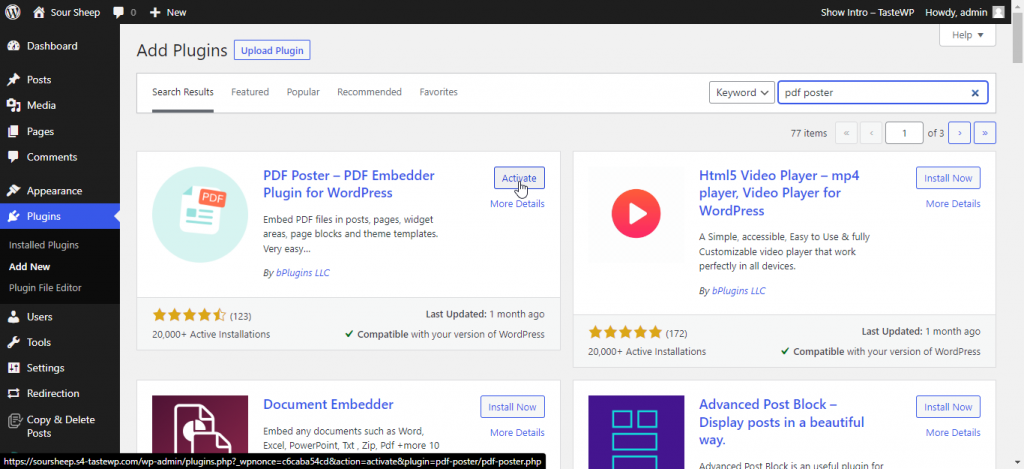Click the Media icon in sidebar
The width and height of the screenshot is (1024, 469).
13,105
